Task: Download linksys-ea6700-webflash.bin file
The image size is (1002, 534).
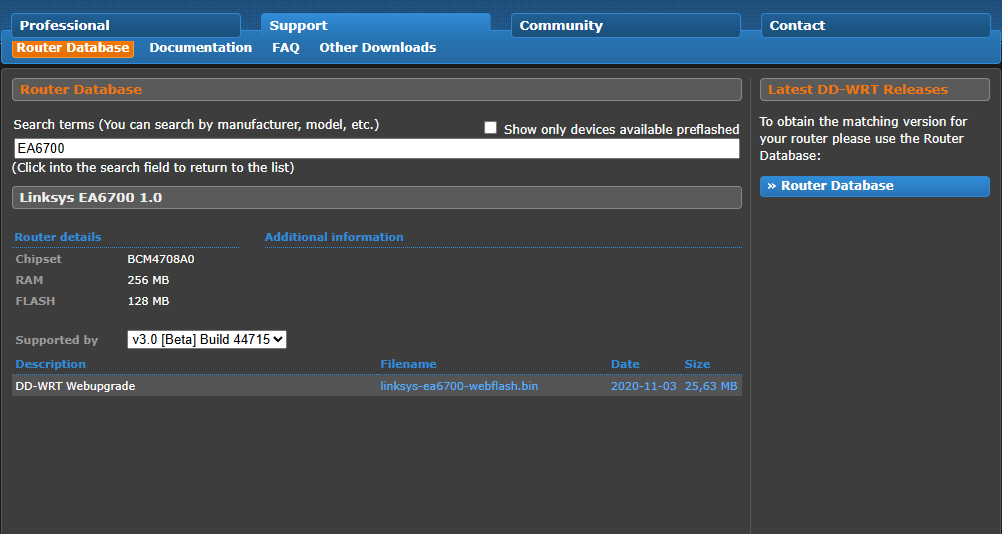Action: coord(459,386)
